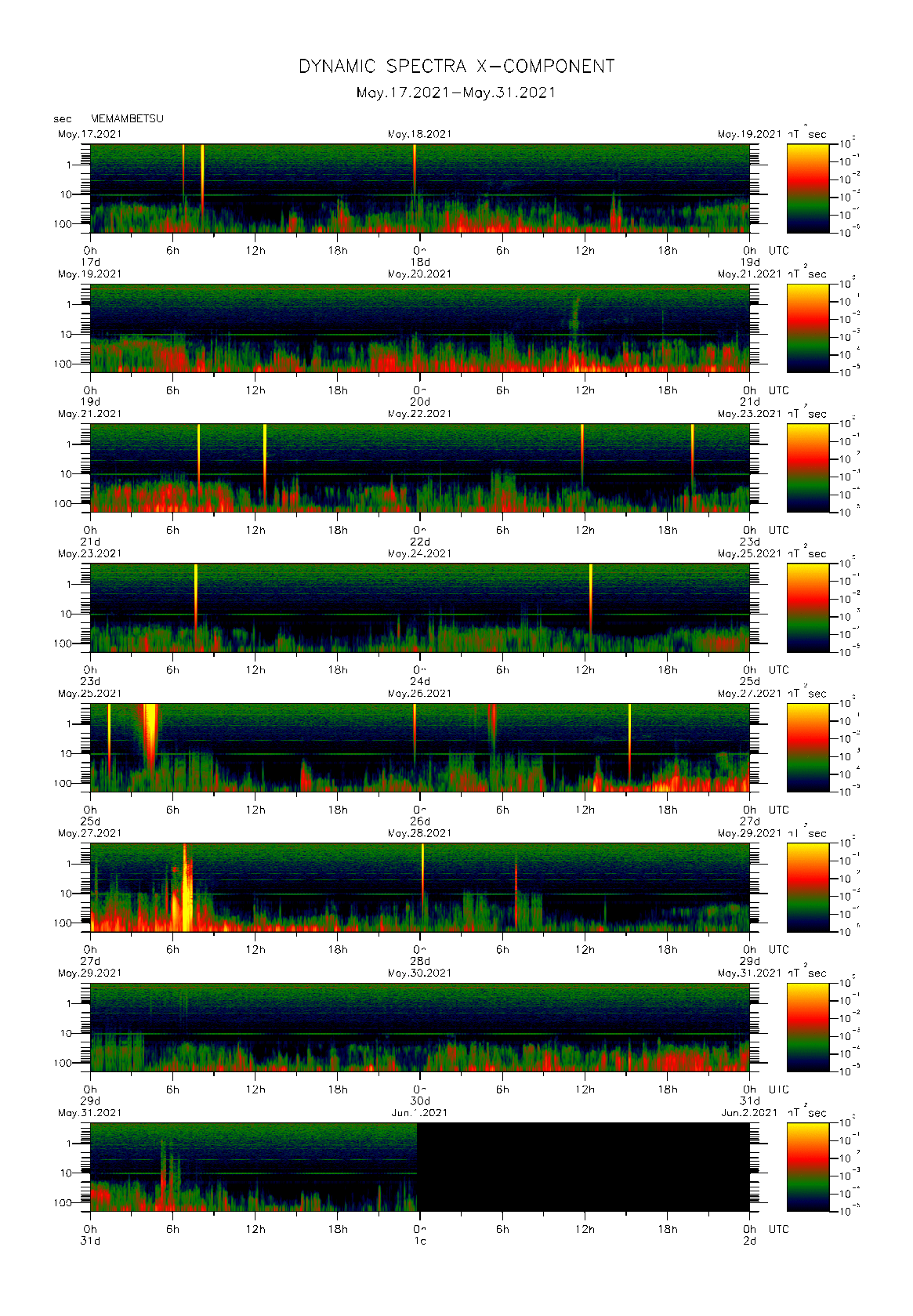913x1316 pixels.
Task: Click the 'May.30.2021' center date label
Action: pyautogui.click(x=420, y=973)
